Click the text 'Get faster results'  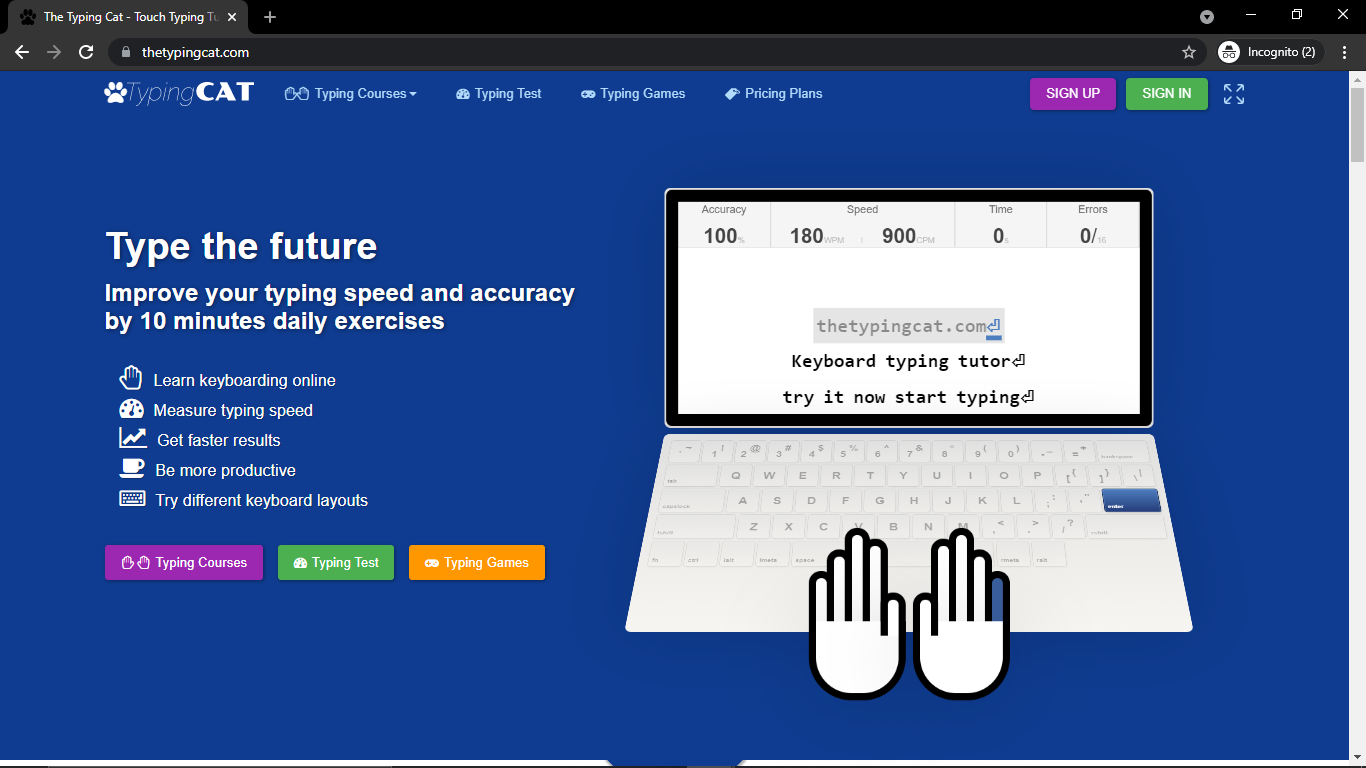[x=219, y=440]
